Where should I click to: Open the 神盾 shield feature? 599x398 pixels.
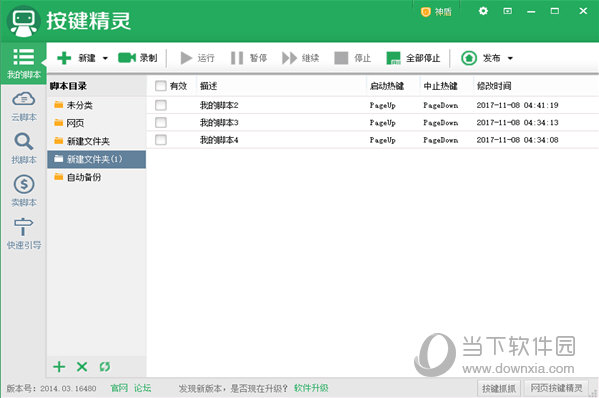tap(436, 12)
